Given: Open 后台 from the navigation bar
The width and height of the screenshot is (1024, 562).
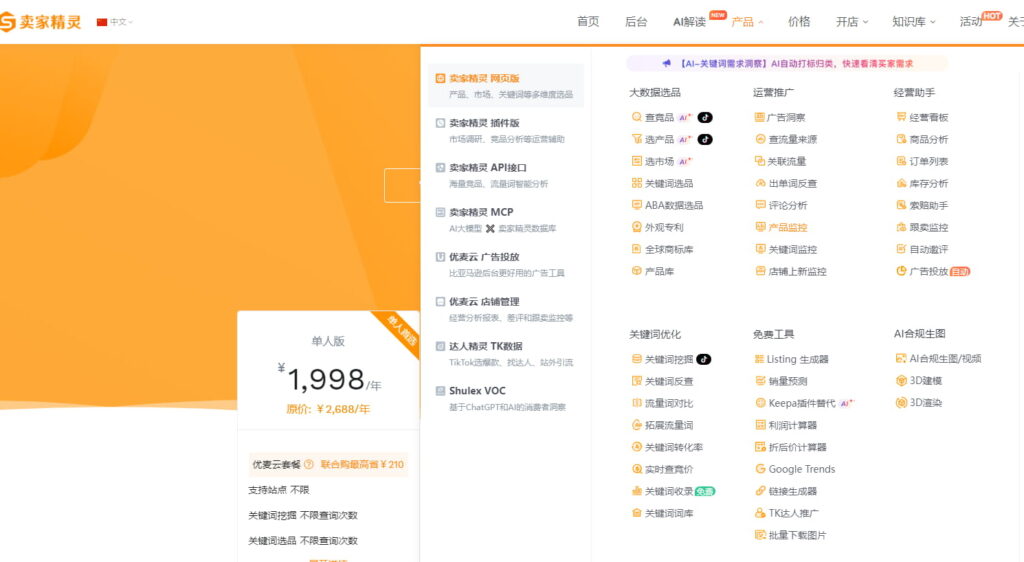Looking at the screenshot, I should coord(635,22).
